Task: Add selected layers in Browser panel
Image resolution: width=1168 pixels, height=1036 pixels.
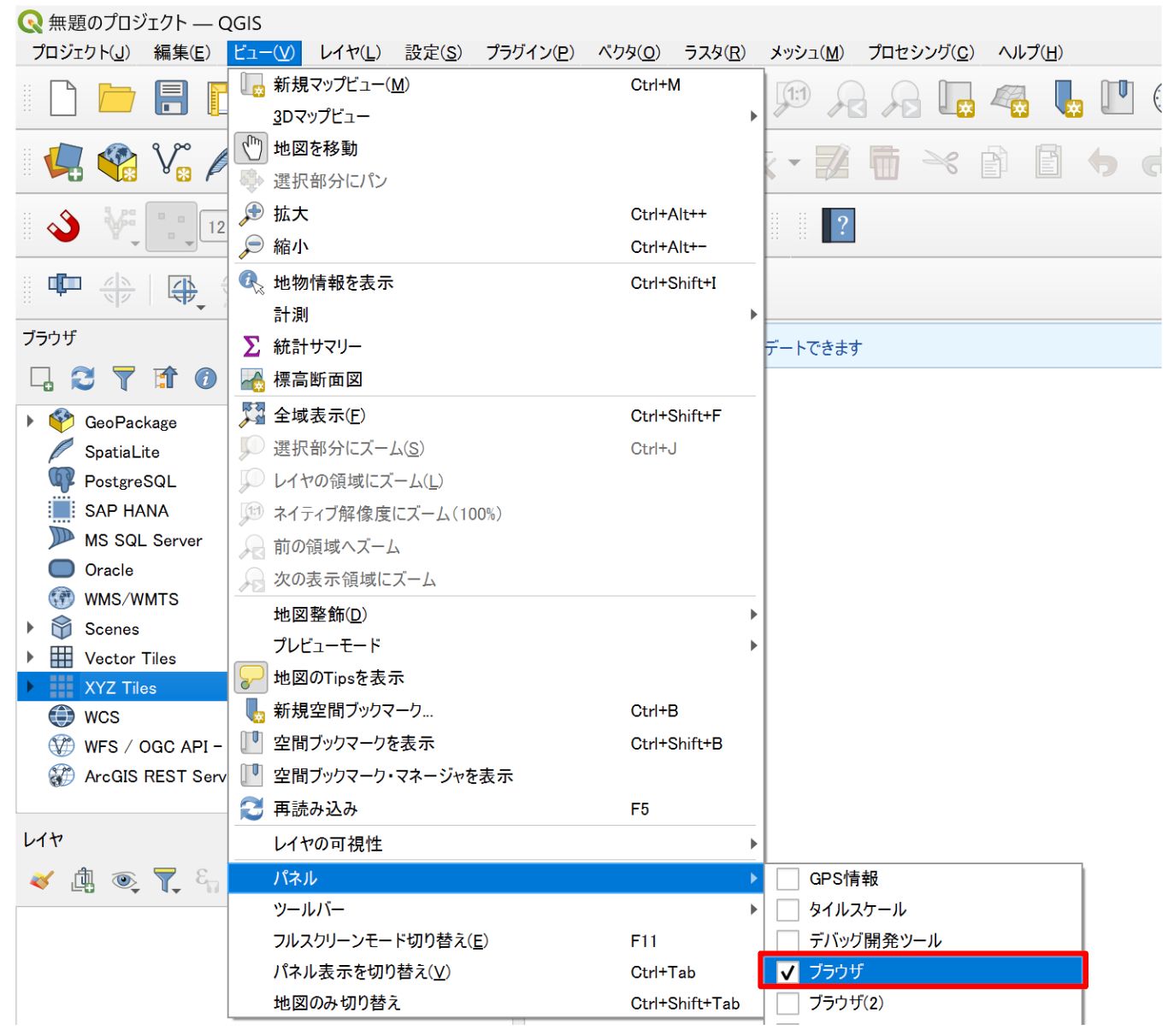Action: [41, 378]
